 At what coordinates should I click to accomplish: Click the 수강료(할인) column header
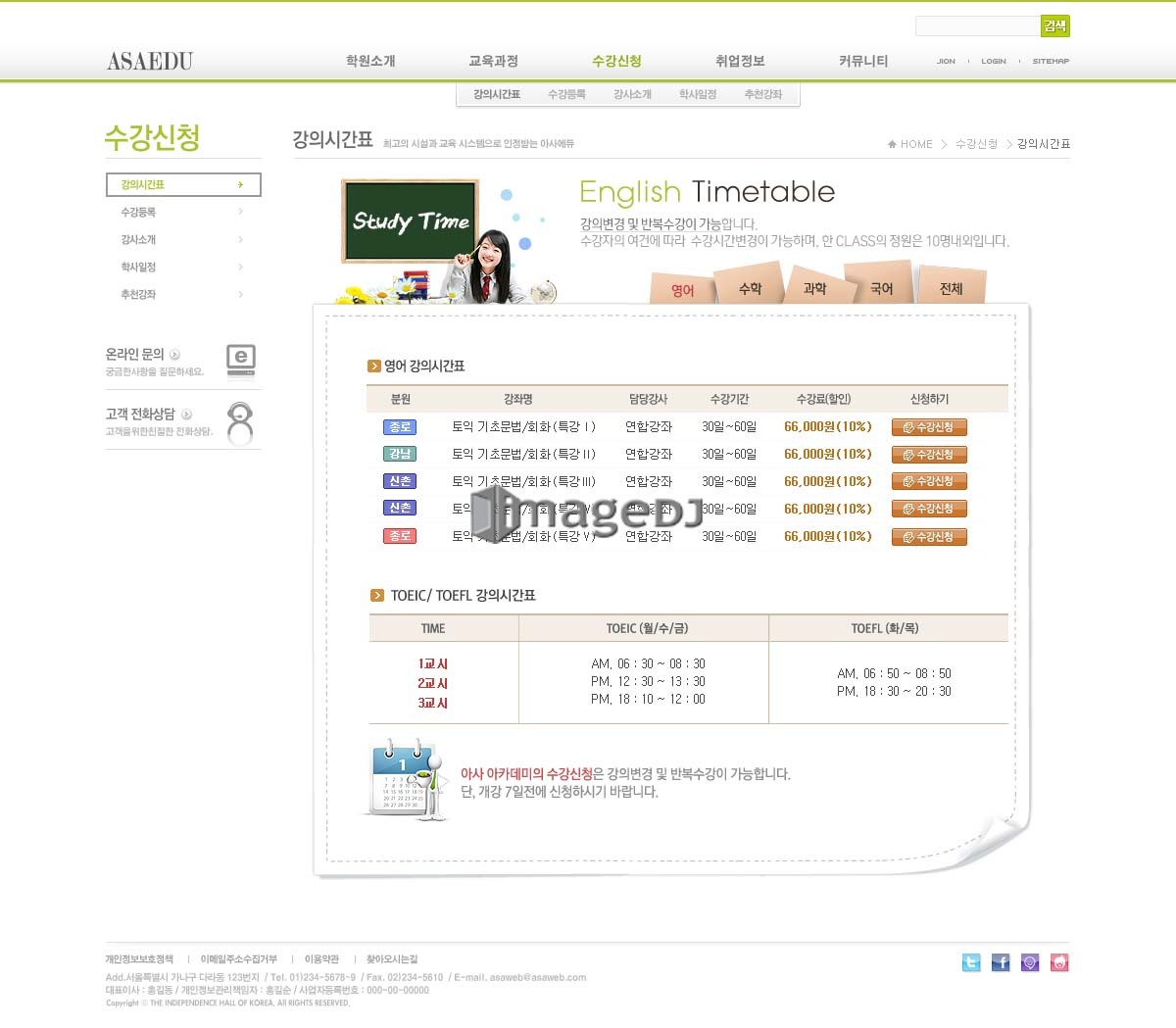pos(823,399)
